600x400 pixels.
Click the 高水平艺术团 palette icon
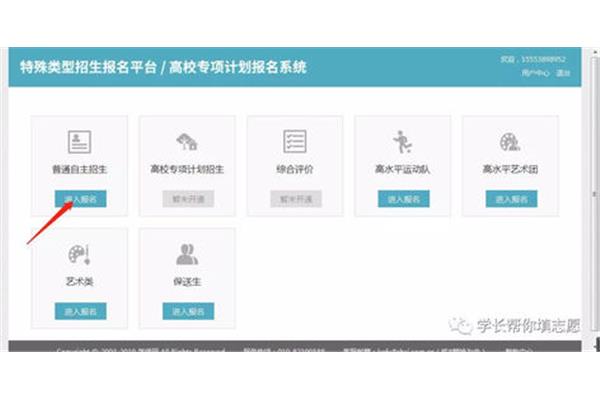tap(510, 142)
